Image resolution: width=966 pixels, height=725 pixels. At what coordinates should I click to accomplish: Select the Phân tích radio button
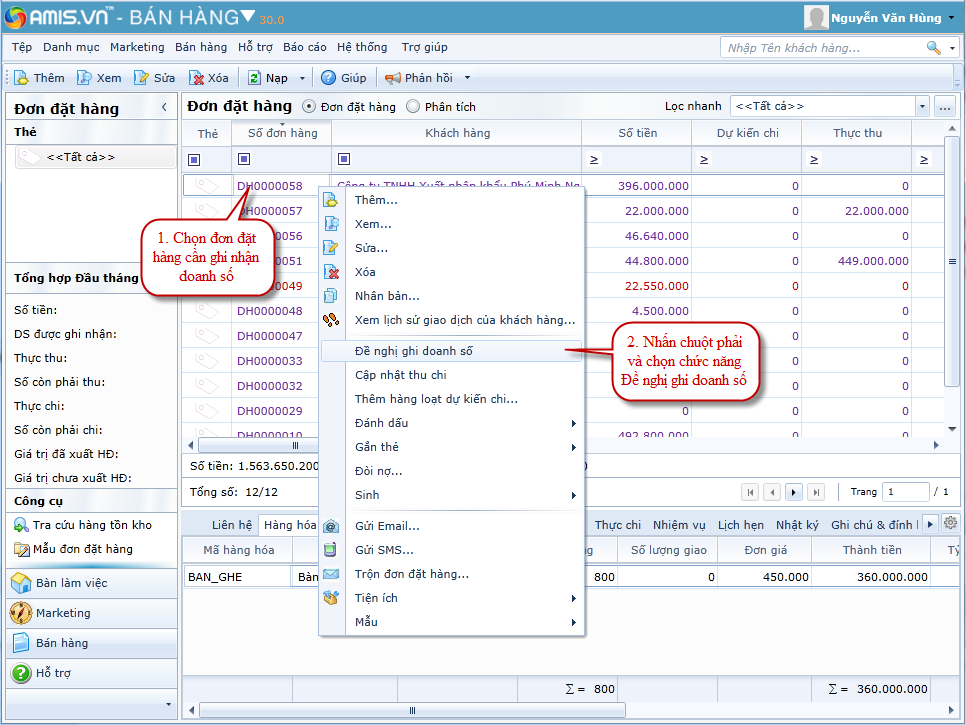412,106
